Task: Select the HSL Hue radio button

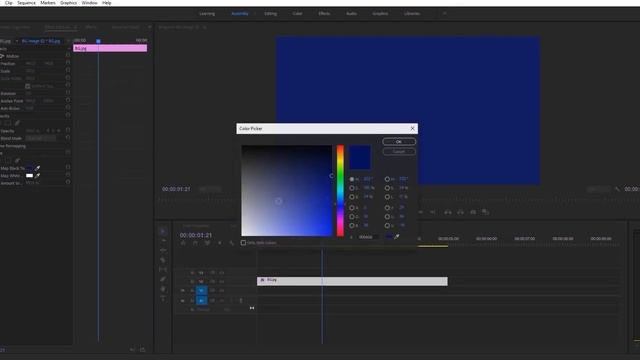Action: pyautogui.click(x=387, y=179)
